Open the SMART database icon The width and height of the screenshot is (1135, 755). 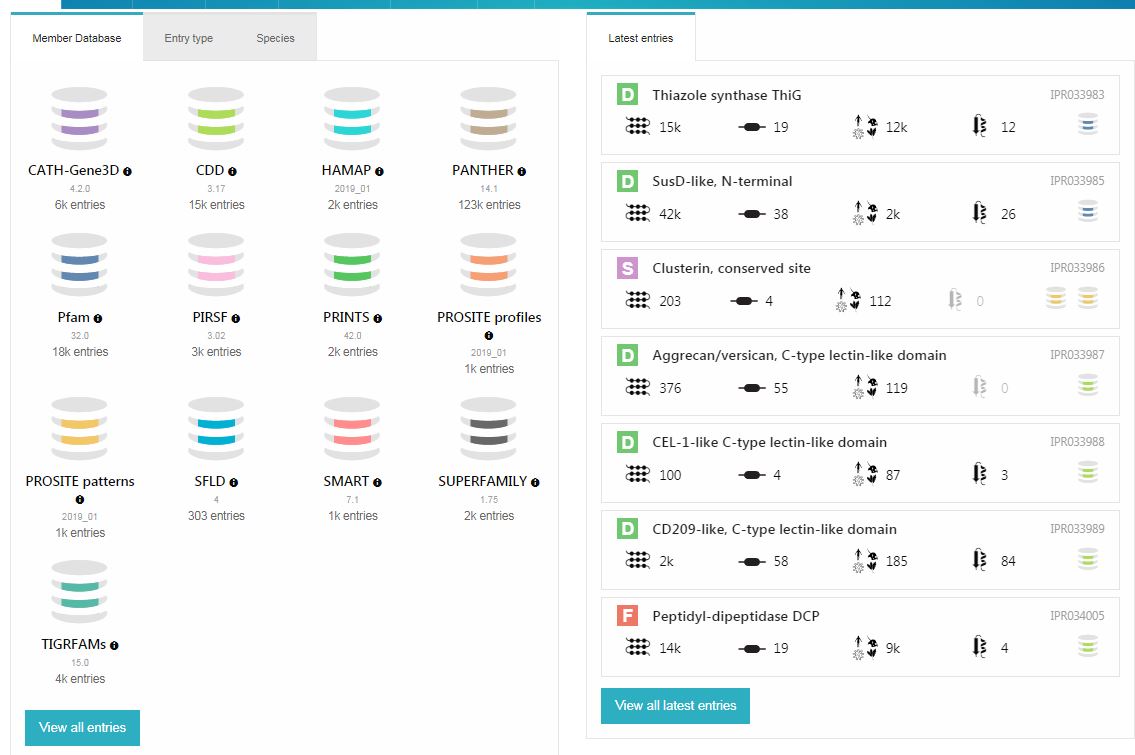[x=353, y=429]
